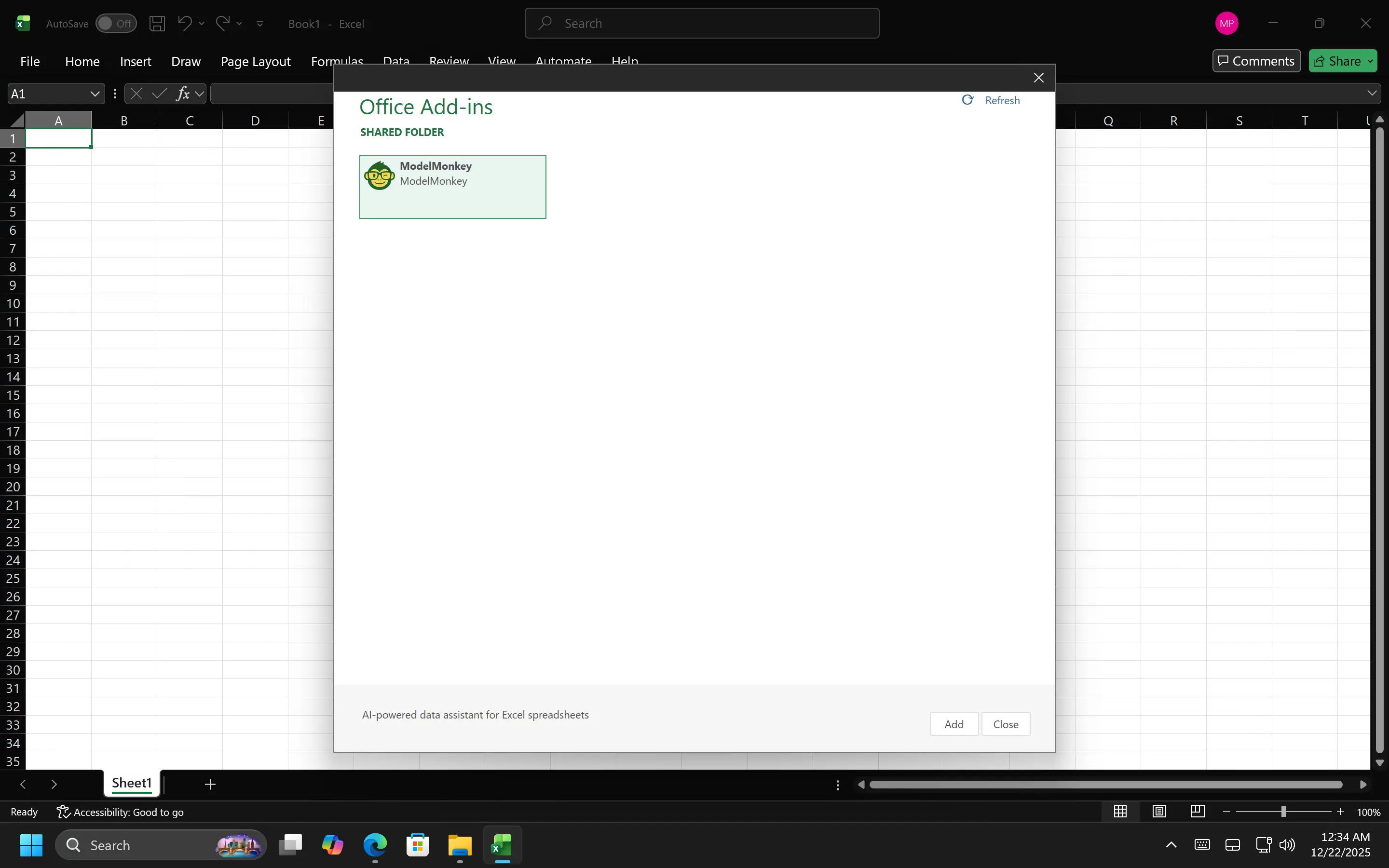The image size is (1389, 868).
Task: Open the Page Layout tab
Action: [256, 61]
